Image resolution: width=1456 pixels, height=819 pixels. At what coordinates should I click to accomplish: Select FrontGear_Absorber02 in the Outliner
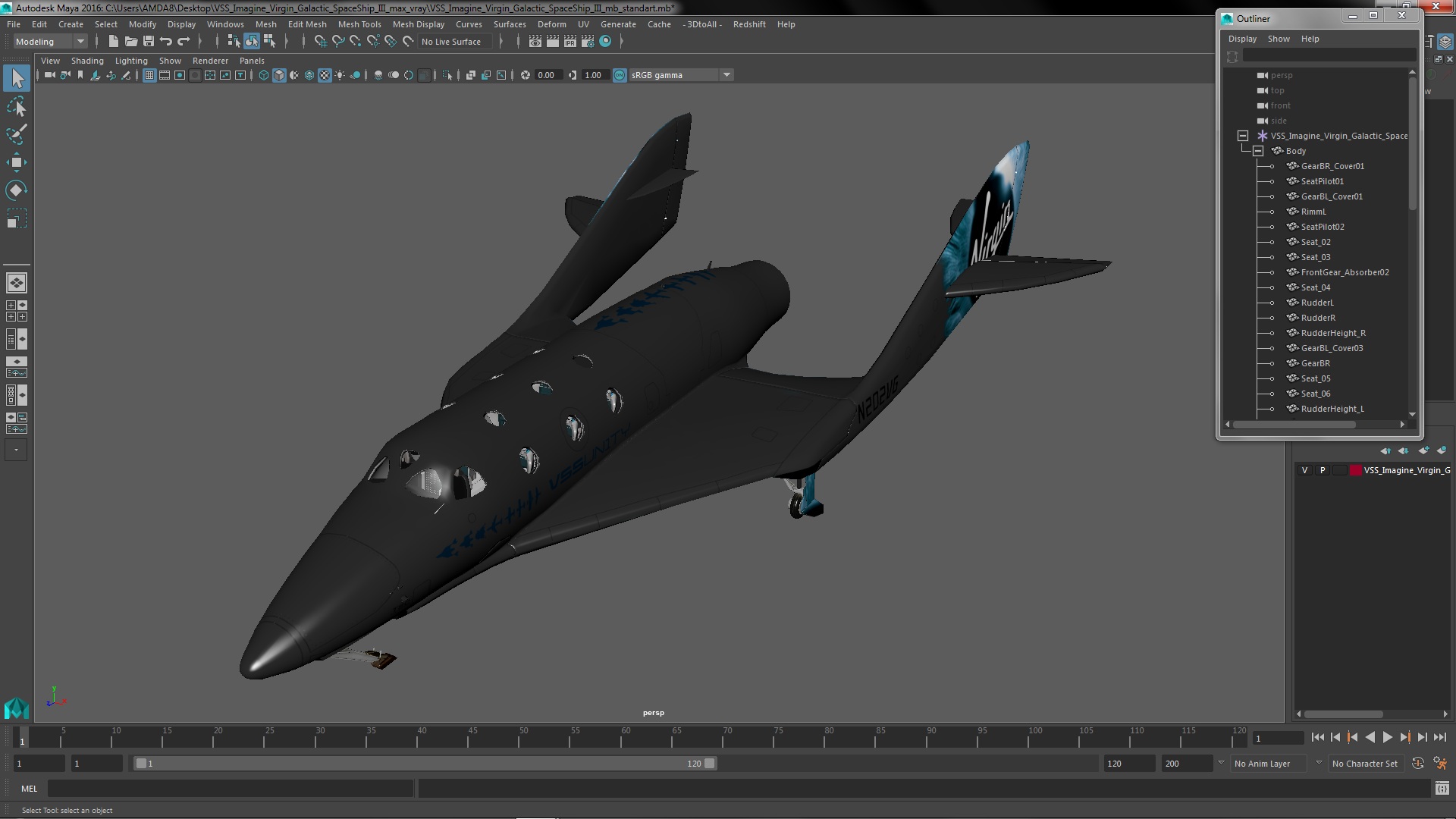click(x=1345, y=272)
